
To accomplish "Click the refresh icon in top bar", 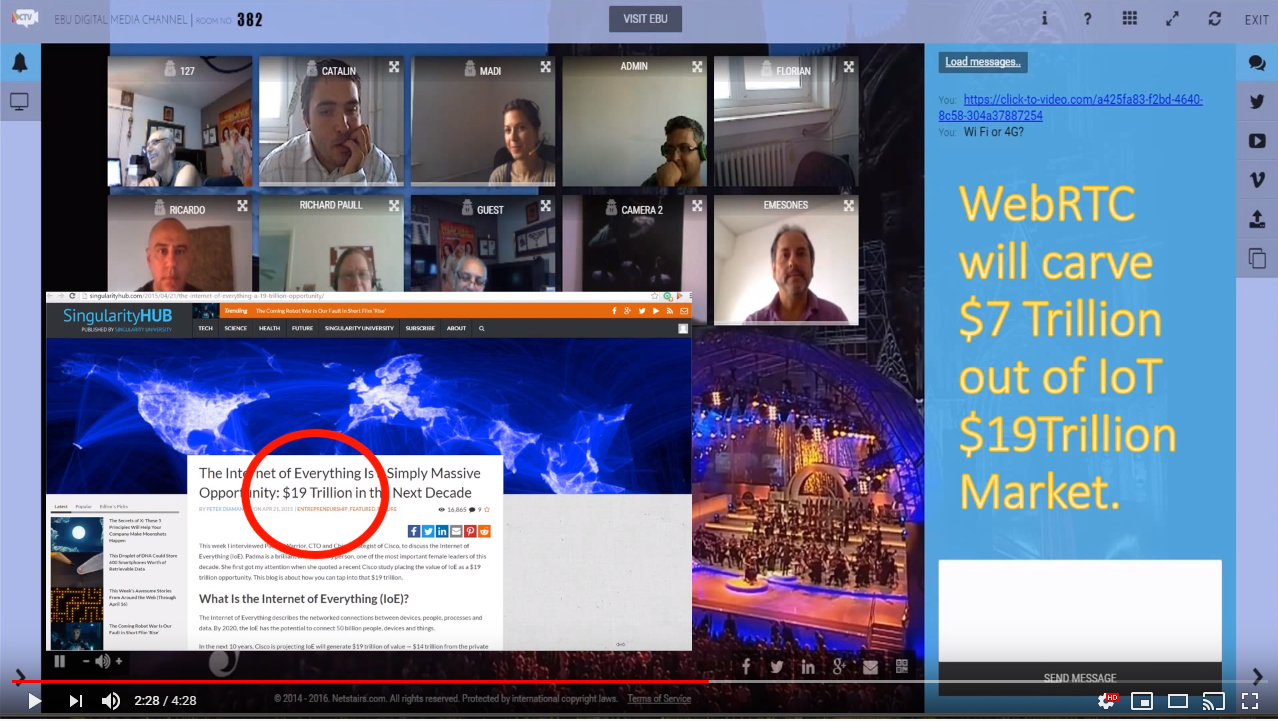I will click(1215, 19).
